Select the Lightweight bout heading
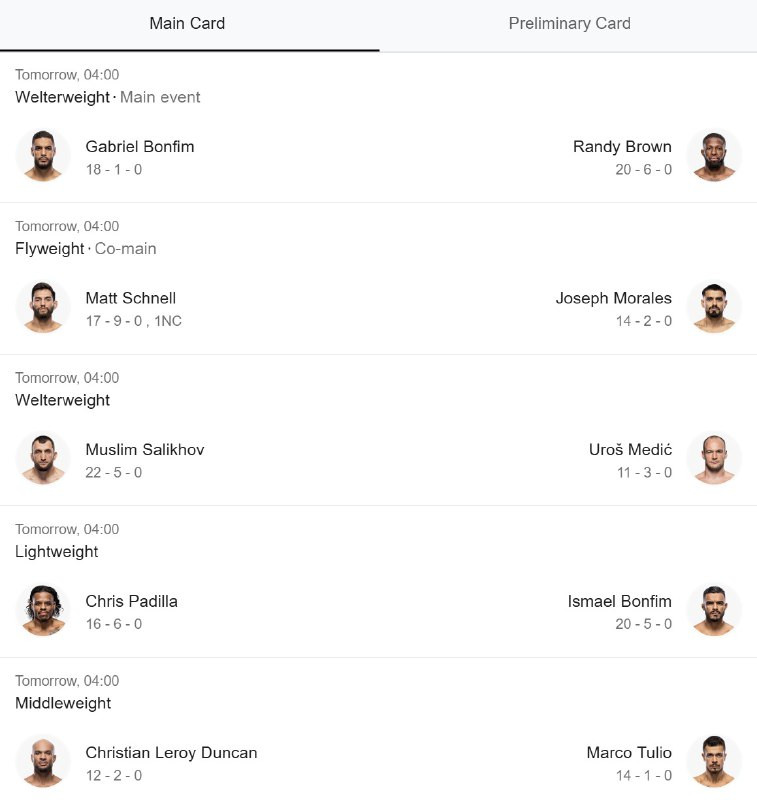 coord(56,552)
